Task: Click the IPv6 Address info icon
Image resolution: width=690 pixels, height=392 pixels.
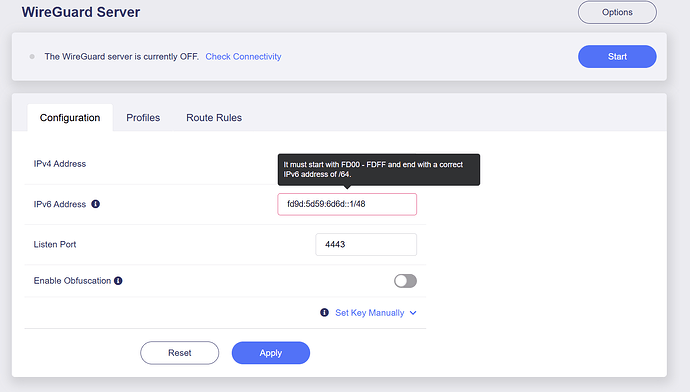Action: point(95,204)
